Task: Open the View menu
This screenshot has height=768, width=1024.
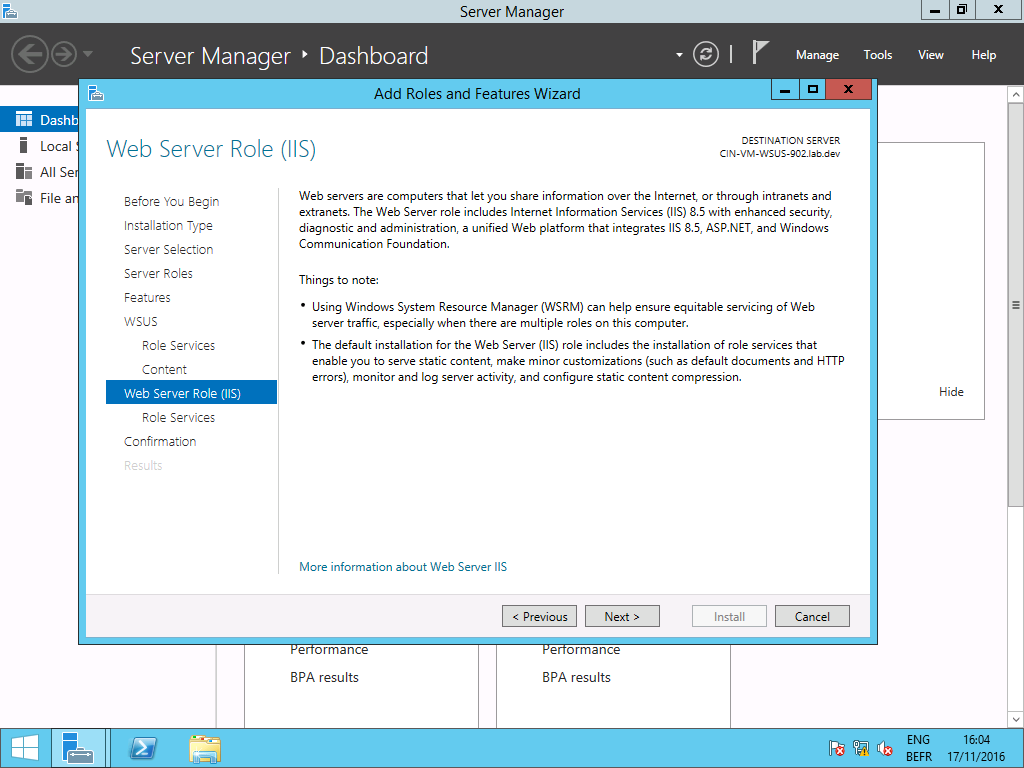Action: click(931, 55)
